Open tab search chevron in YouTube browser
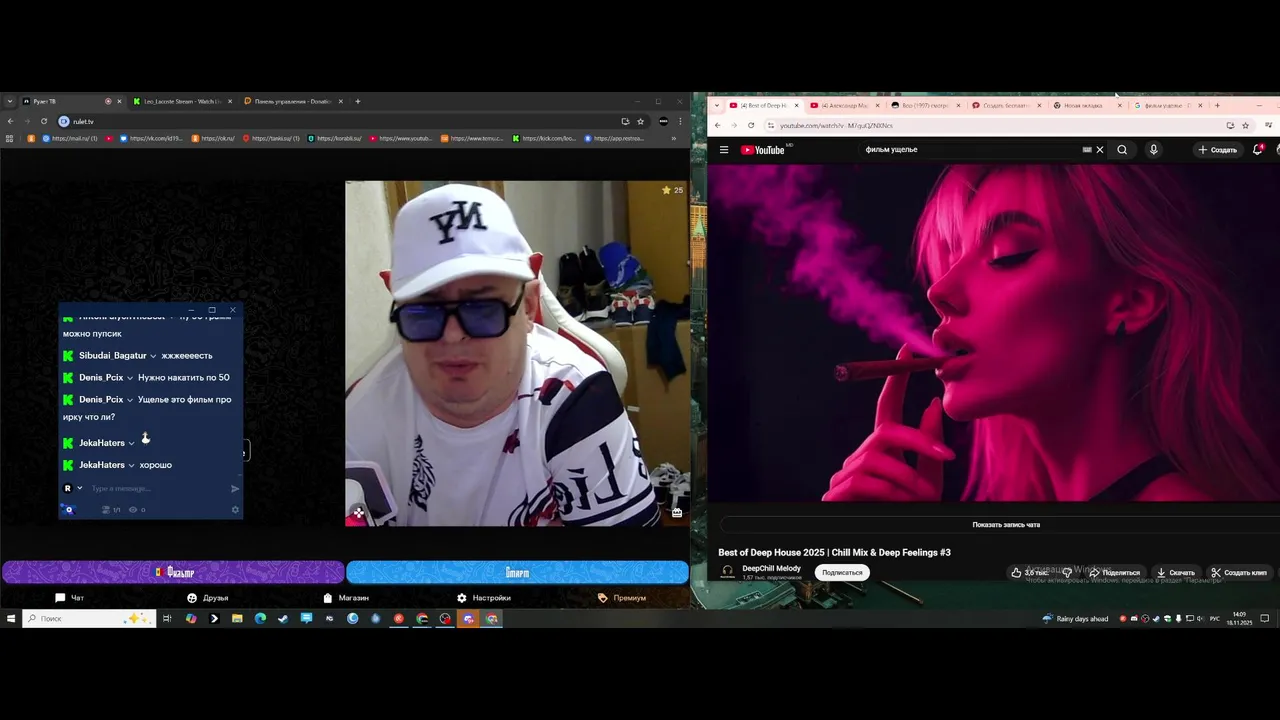This screenshot has width=1280, height=720. tap(717, 105)
